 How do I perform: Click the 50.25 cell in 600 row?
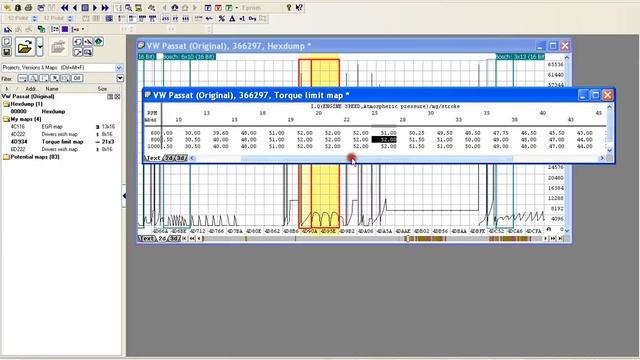(416, 133)
